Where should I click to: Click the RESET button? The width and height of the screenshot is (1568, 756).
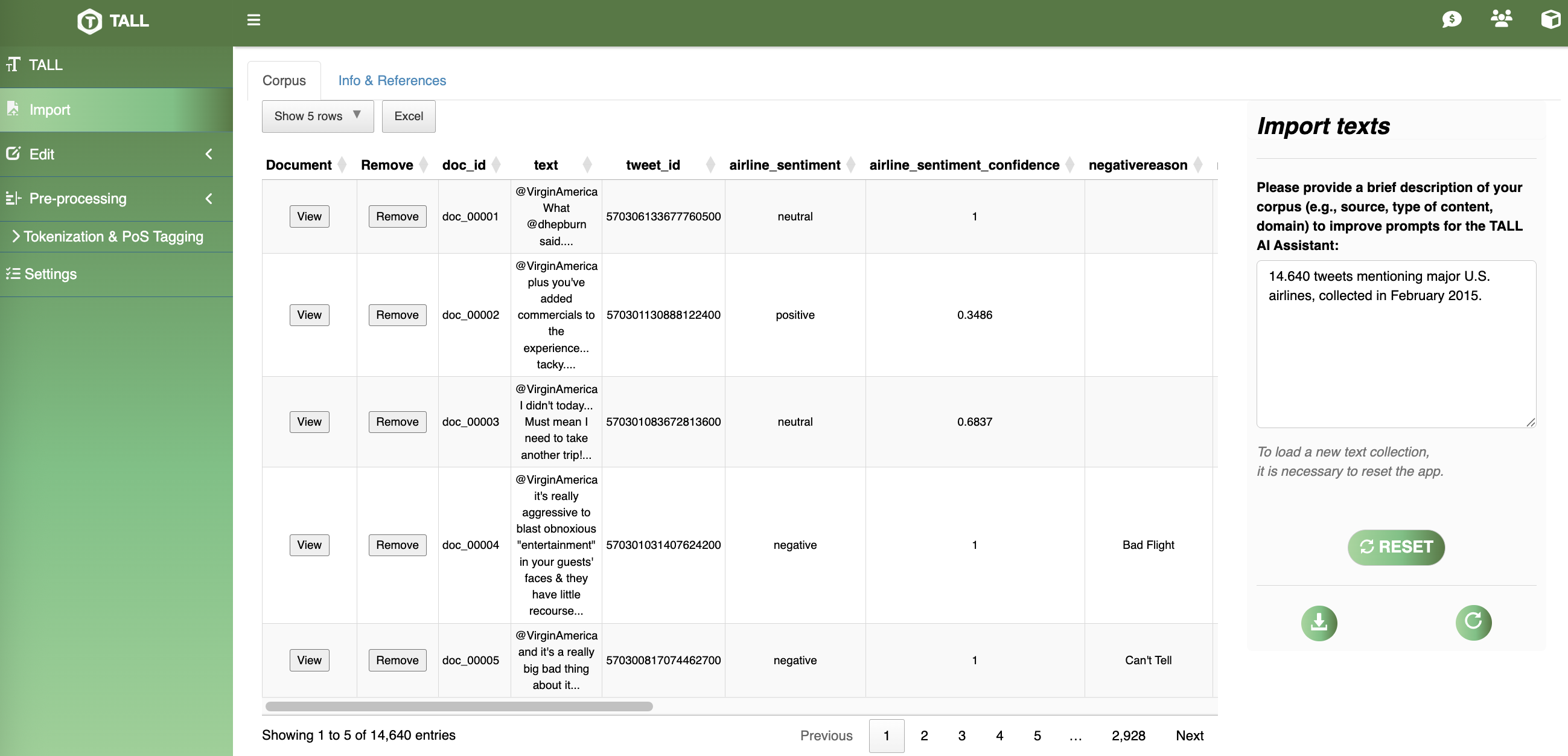tap(1396, 546)
